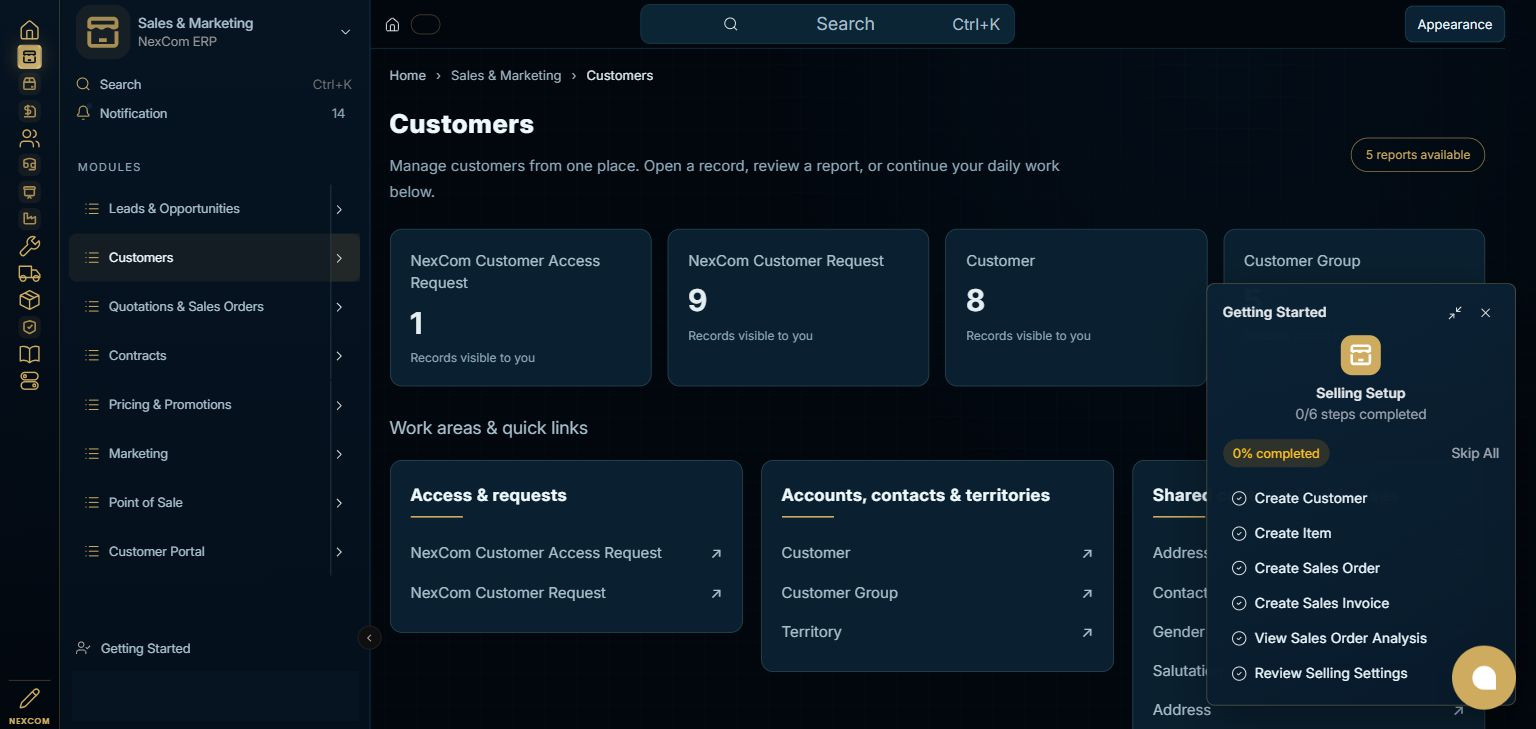
Task: Open the chat bubble floating button
Action: pos(1484,678)
